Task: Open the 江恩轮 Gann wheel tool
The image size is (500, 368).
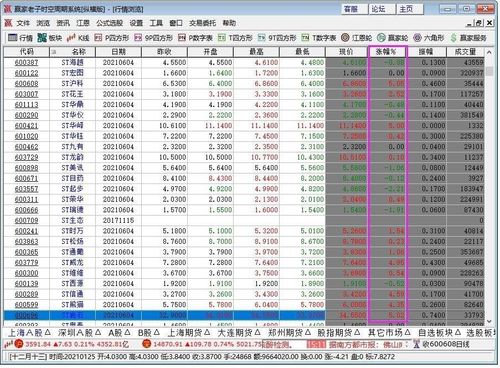Action: pos(357,38)
